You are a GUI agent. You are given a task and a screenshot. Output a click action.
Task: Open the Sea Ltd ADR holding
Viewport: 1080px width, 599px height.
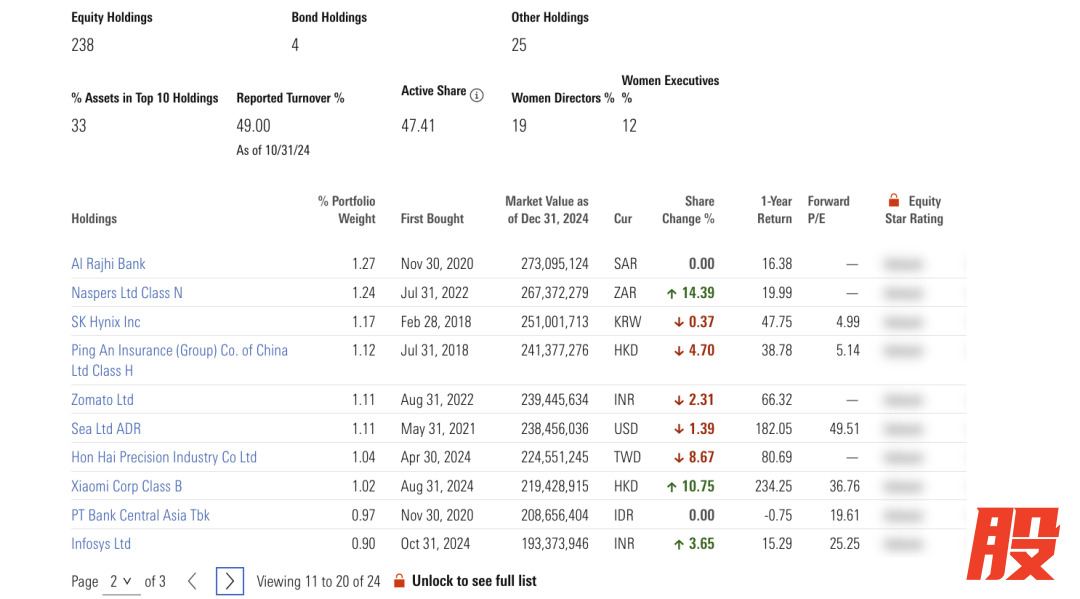tap(106, 429)
